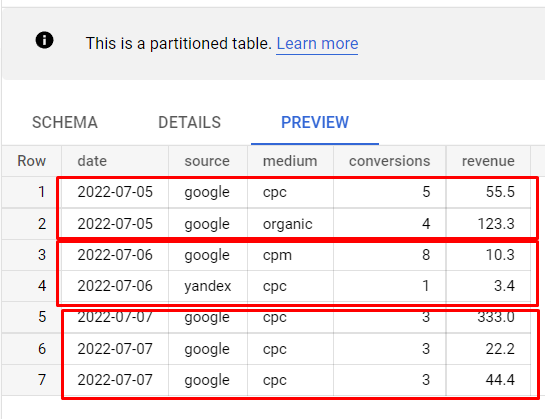The height and width of the screenshot is (419, 545).
Task: Click row number 4
Action: coord(42,286)
